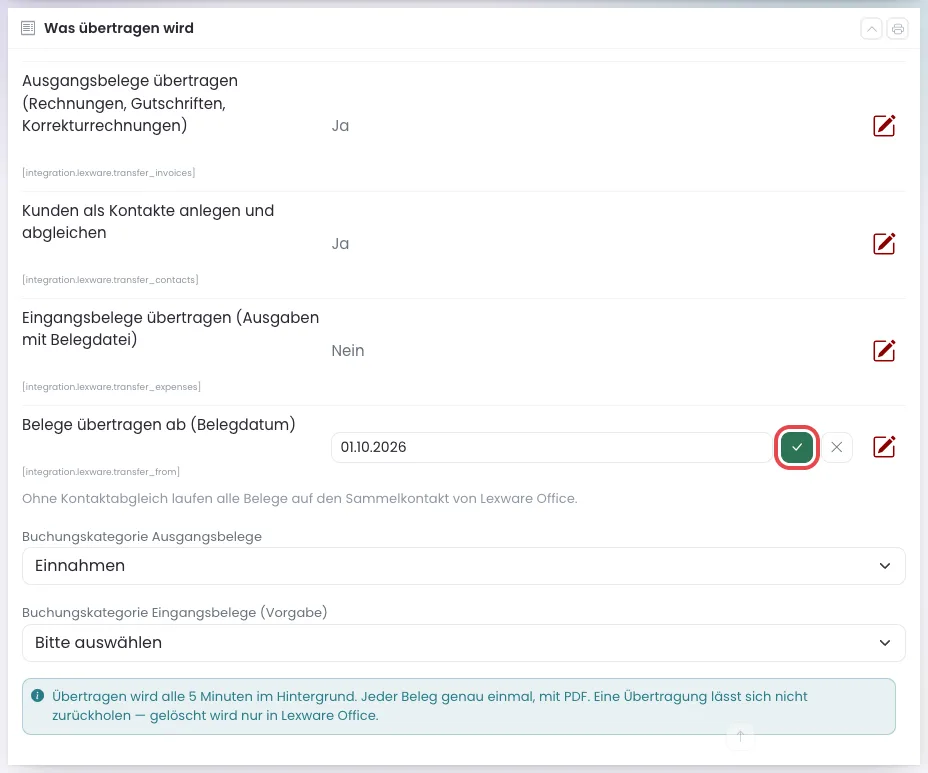Image resolution: width=928 pixels, height=773 pixels.
Task: Click the print icon in the panel header
Action: click(897, 28)
